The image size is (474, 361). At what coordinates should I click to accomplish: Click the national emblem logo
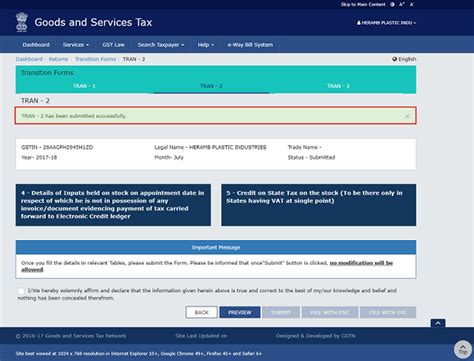[22, 22]
